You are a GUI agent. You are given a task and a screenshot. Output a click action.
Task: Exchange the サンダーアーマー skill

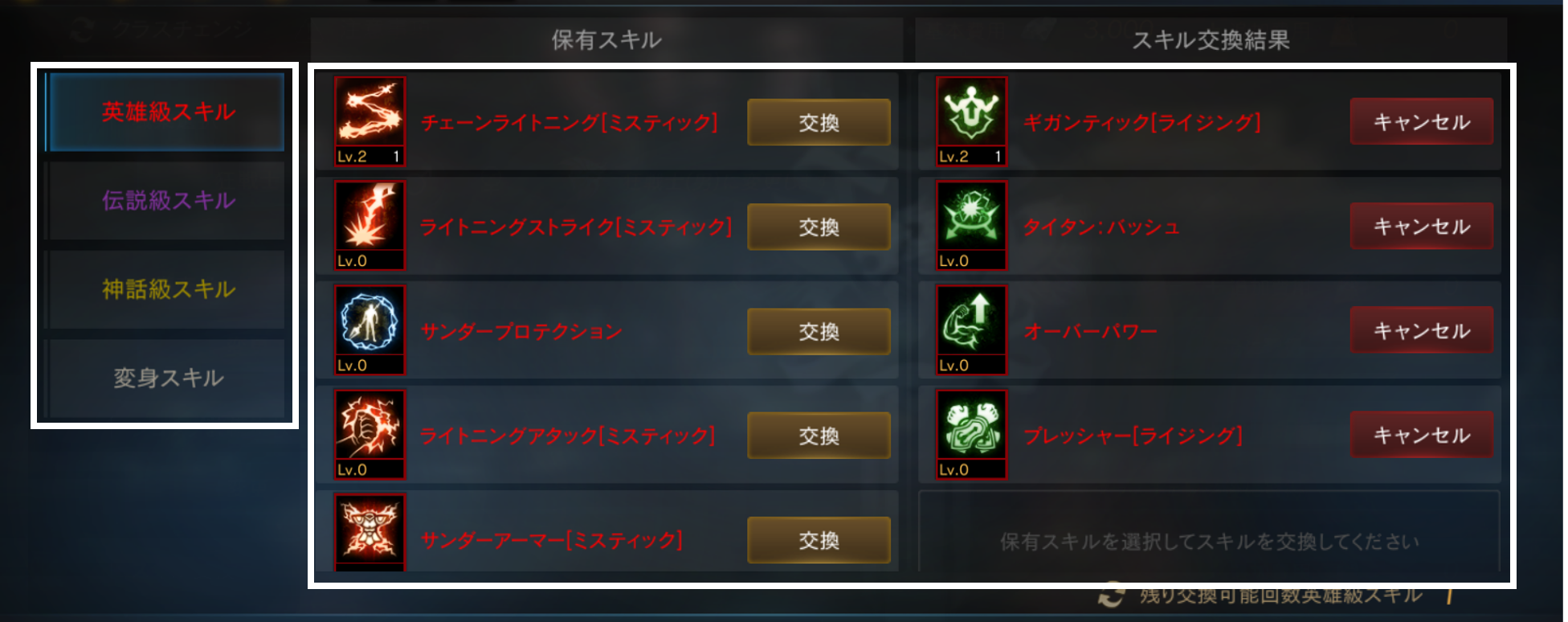coord(819,540)
